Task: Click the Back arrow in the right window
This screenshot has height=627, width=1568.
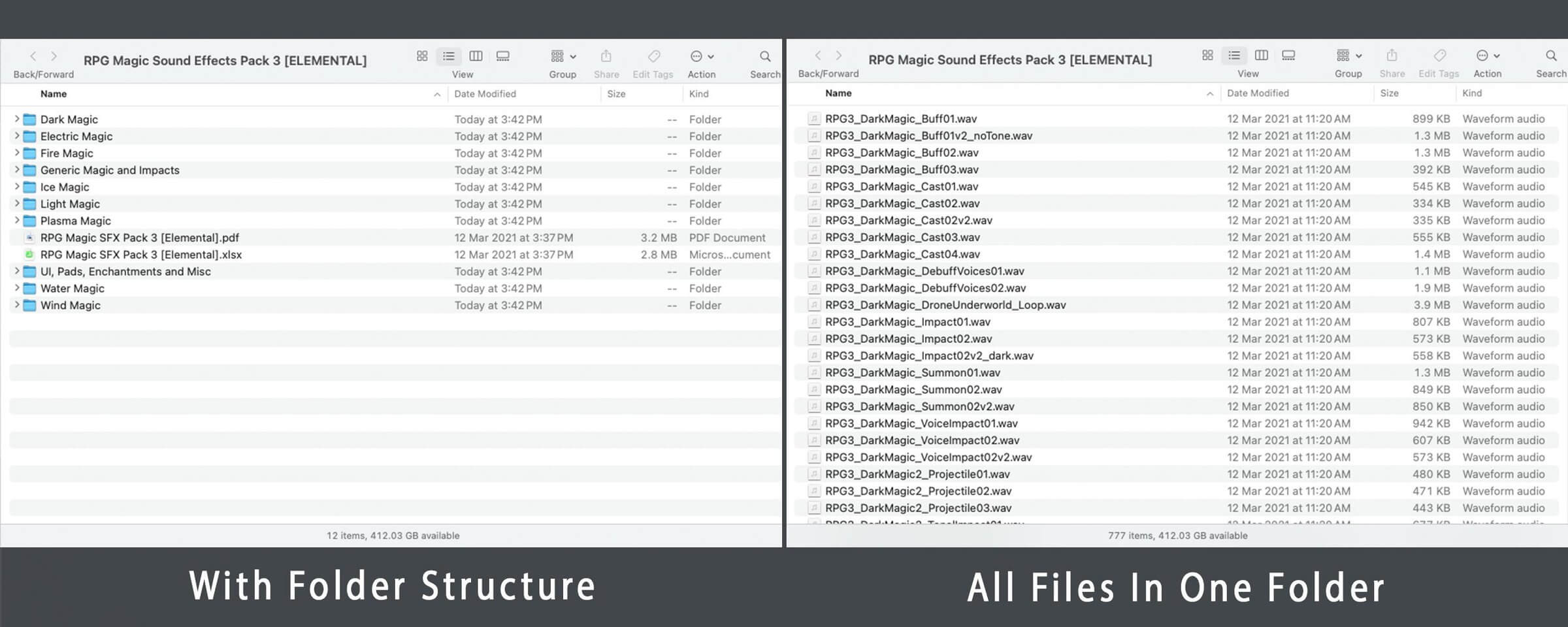Action: [817, 56]
